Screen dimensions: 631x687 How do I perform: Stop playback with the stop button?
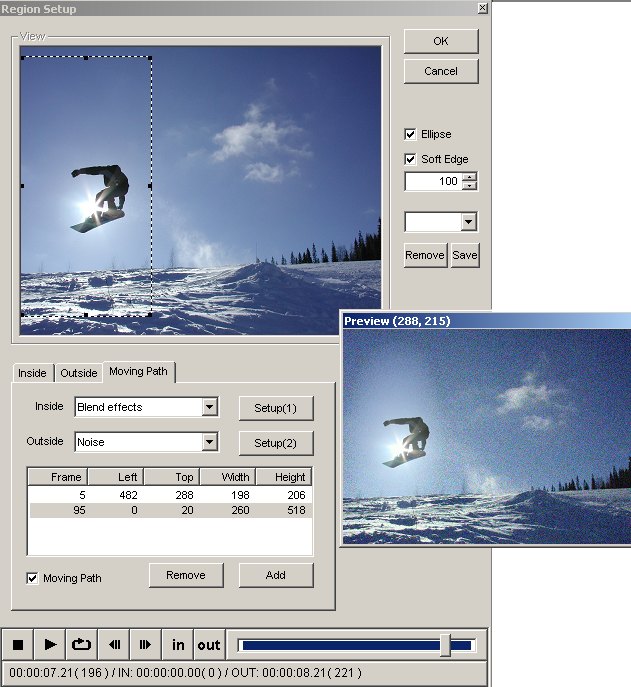[18, 645]
